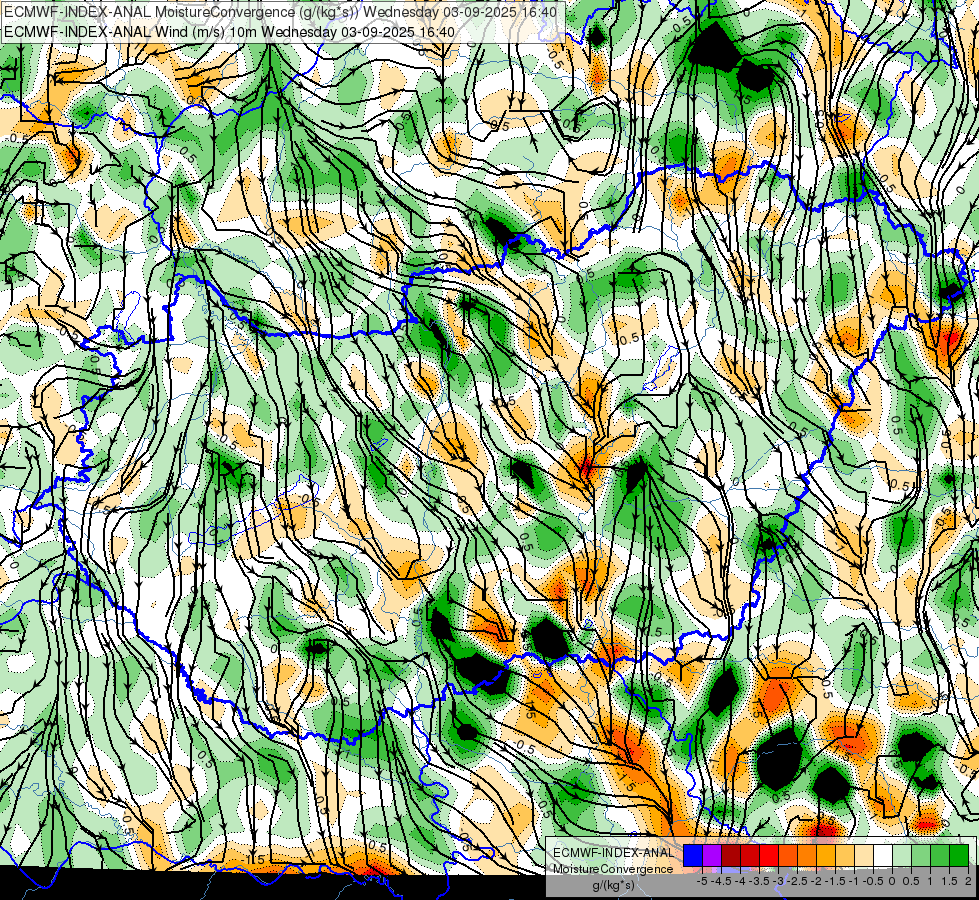Screen dimensions: 979x900
Task: Click the darkest red legend swatch
Action: (731, 855)
